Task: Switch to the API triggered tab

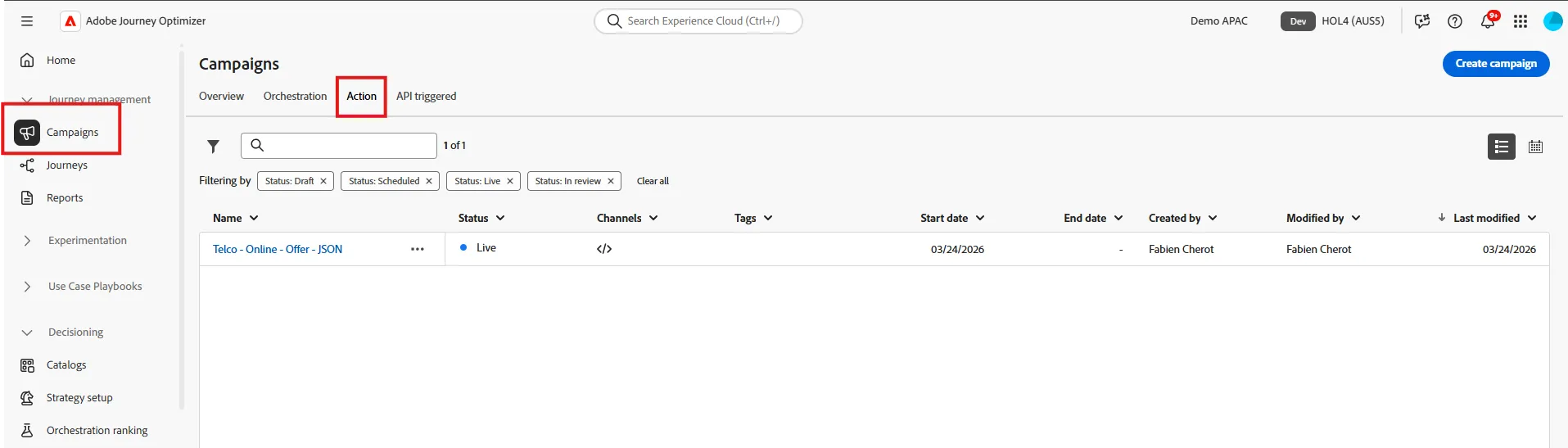Action: [426, 96]
